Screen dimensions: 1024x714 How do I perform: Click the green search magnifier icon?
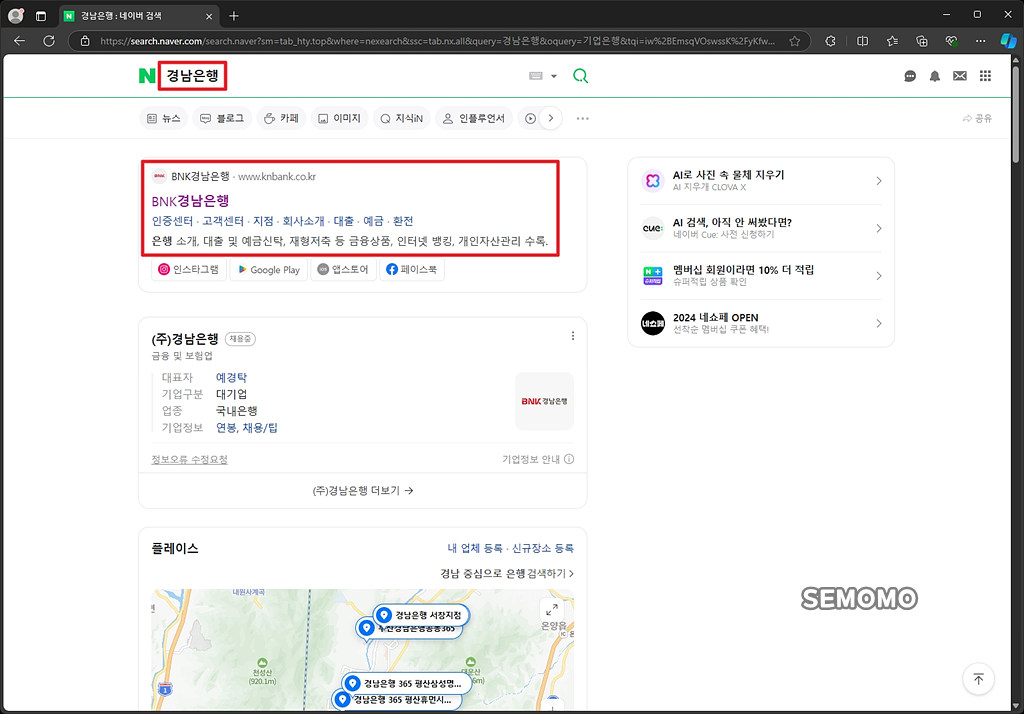(581, 76)
